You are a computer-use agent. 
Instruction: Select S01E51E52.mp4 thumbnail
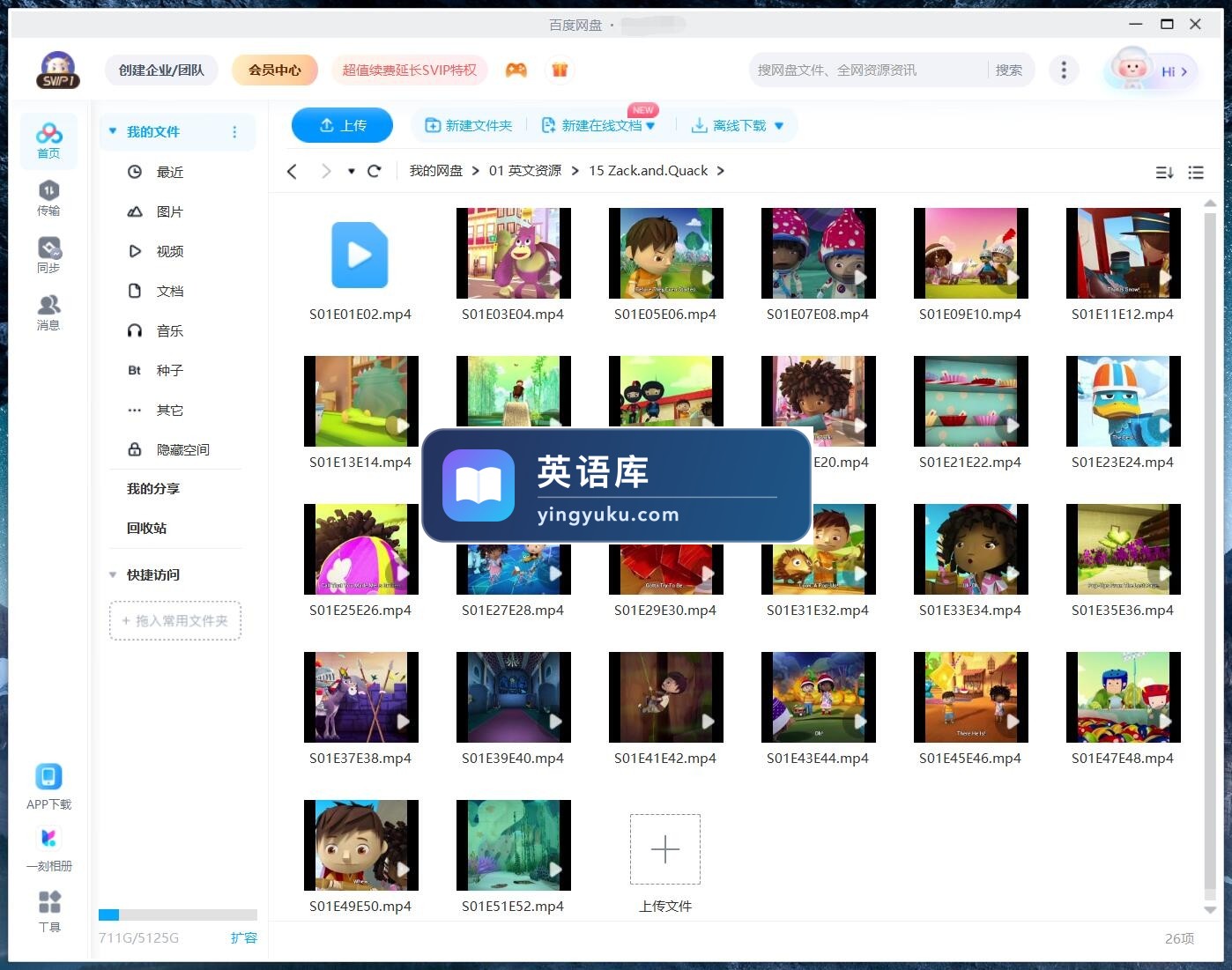point(514,846)
